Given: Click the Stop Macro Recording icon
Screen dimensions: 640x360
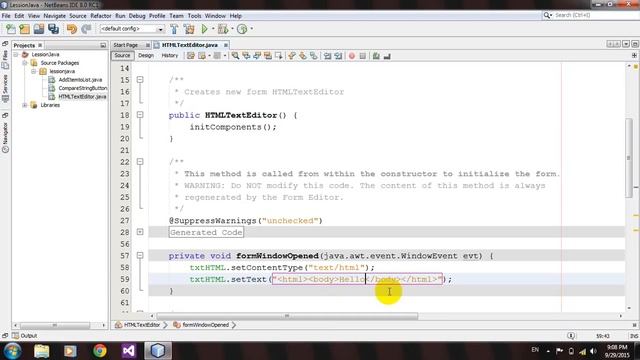Looking at the screenshot, I should 362,56.
